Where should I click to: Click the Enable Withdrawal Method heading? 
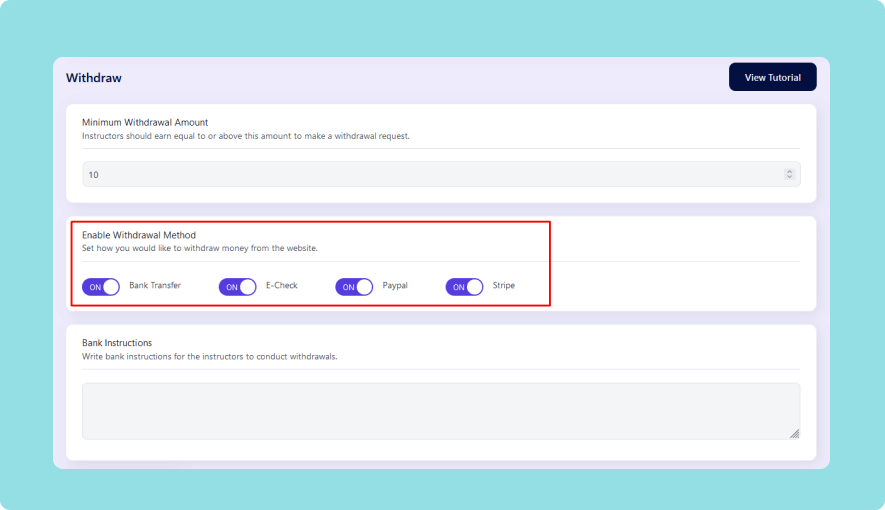pos(139,235)
